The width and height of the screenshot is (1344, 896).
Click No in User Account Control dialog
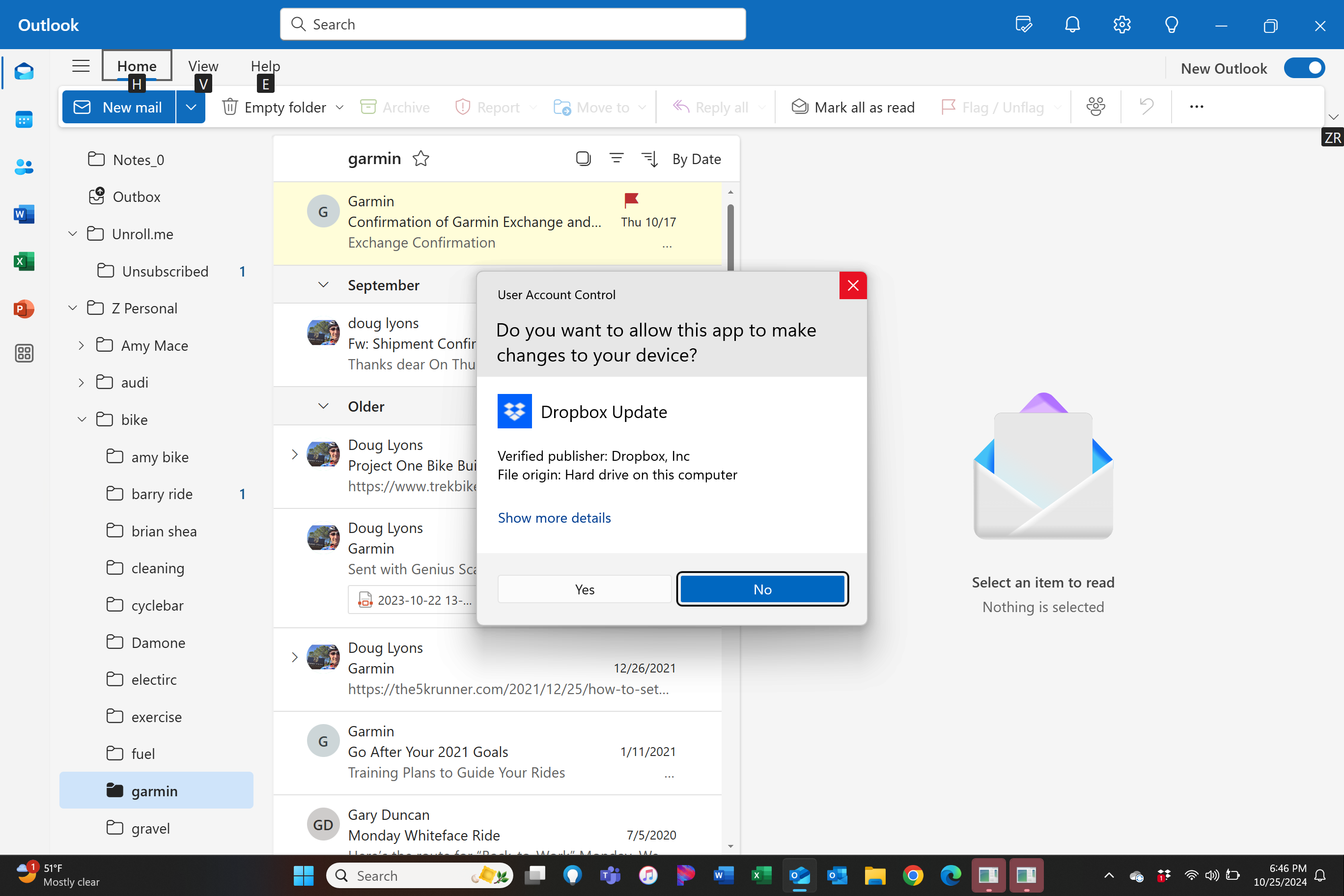point(762,589)
